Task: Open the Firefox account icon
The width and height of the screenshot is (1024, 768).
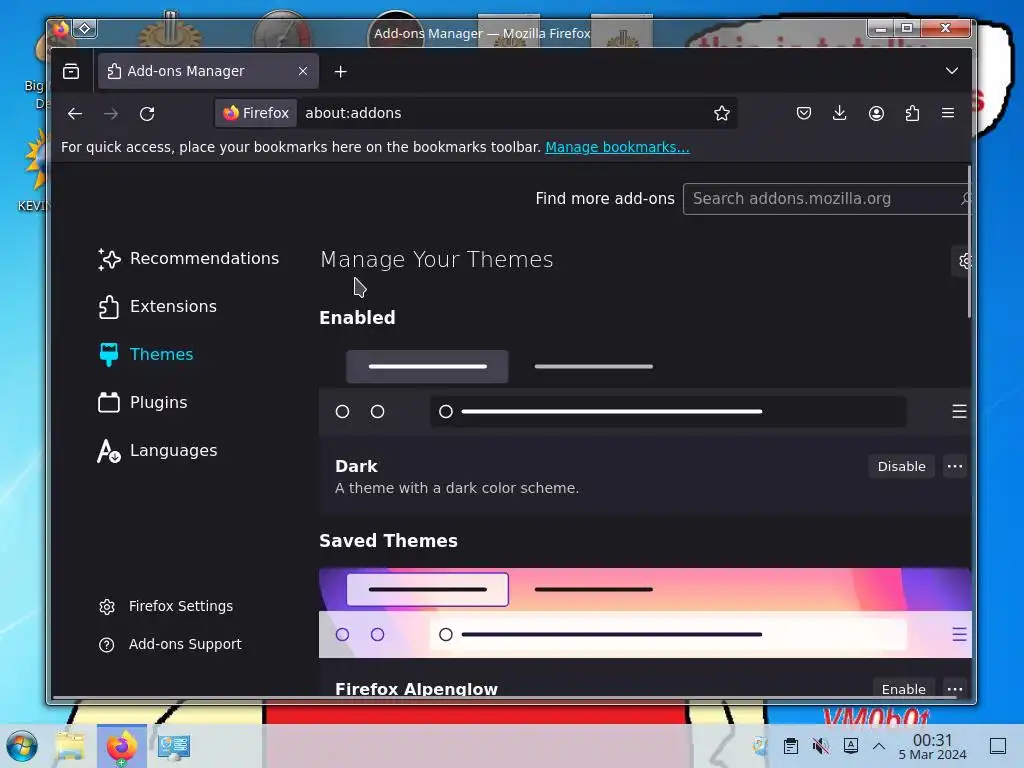Action: [876, 114]
